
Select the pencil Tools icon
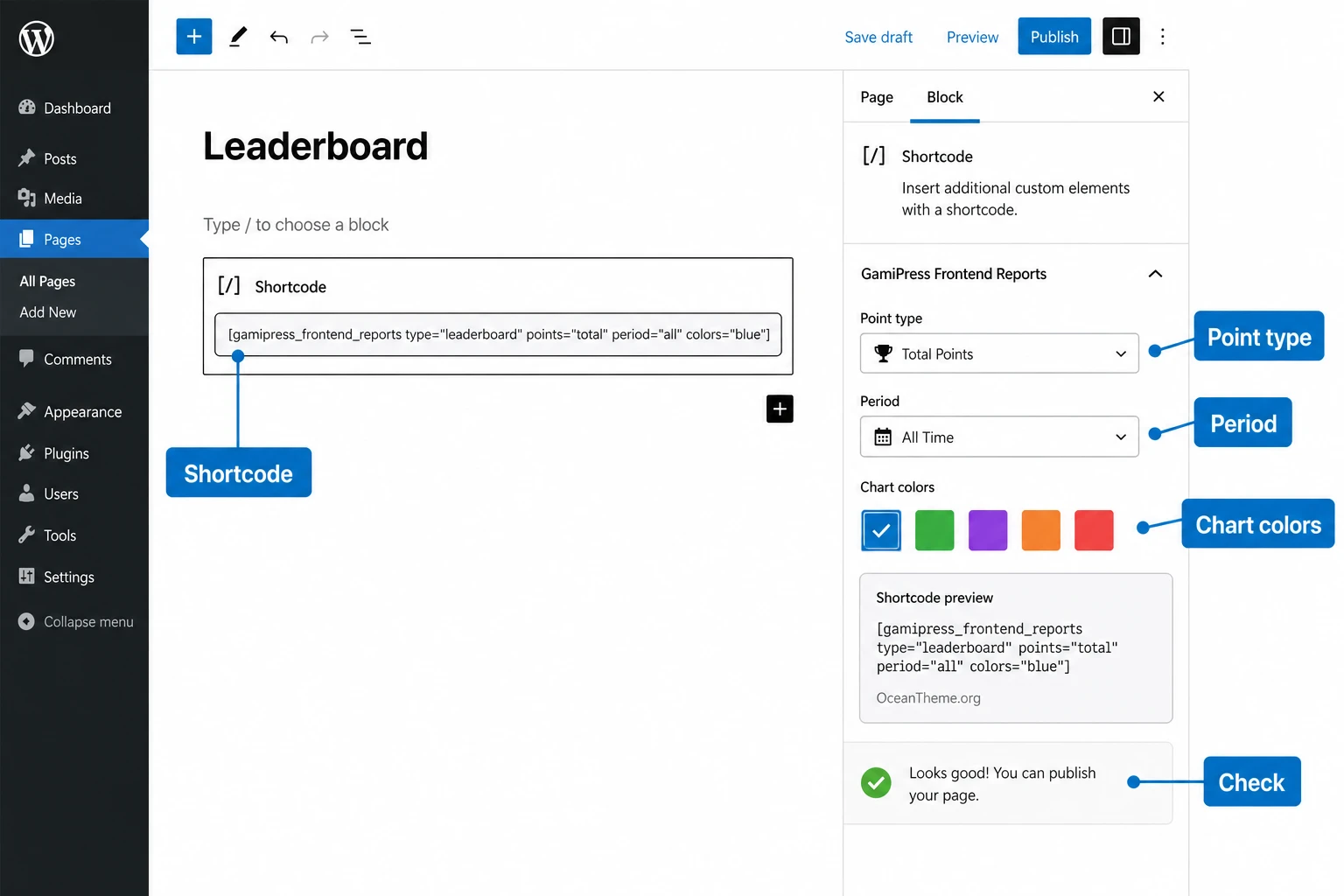[237, 37]
